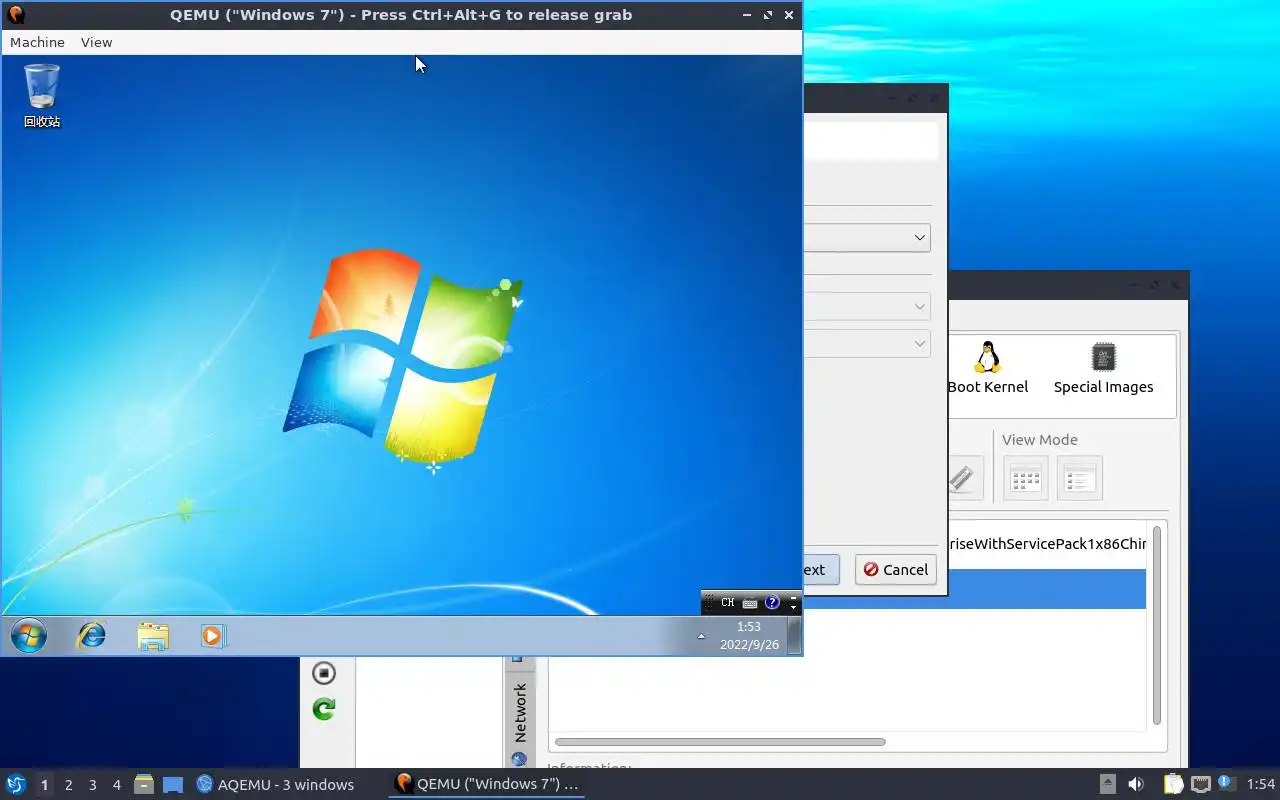Select the ServicePack1x86 image list row

(1046, 544)
